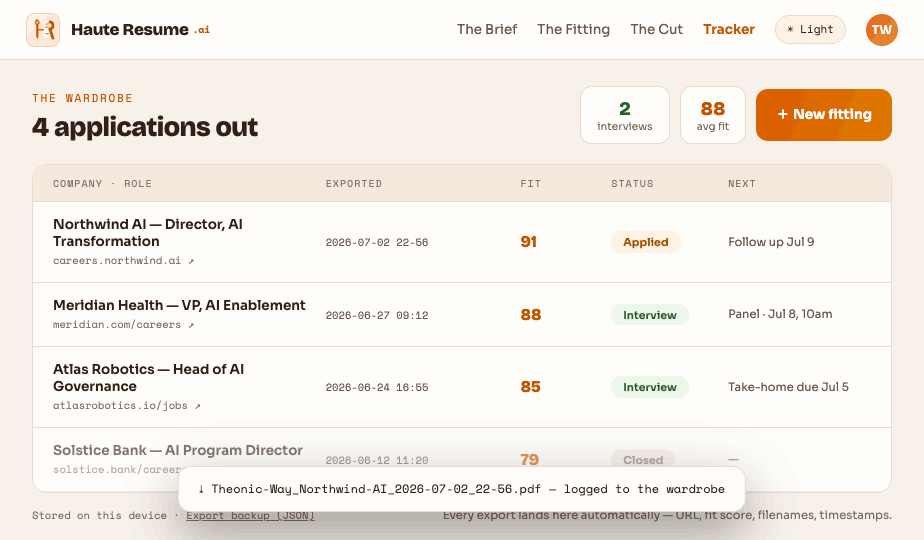Click the Exported column header
Viewport: 924px width, 540px height.
[354, 184]
